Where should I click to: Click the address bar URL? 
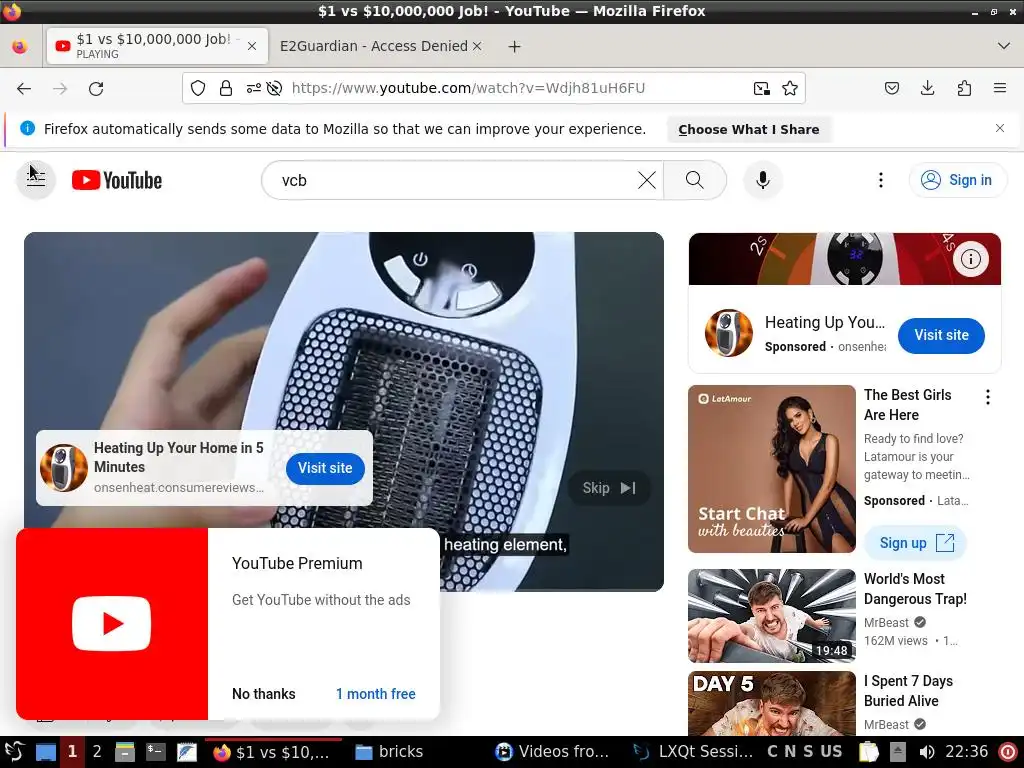[x=468, y=88]
